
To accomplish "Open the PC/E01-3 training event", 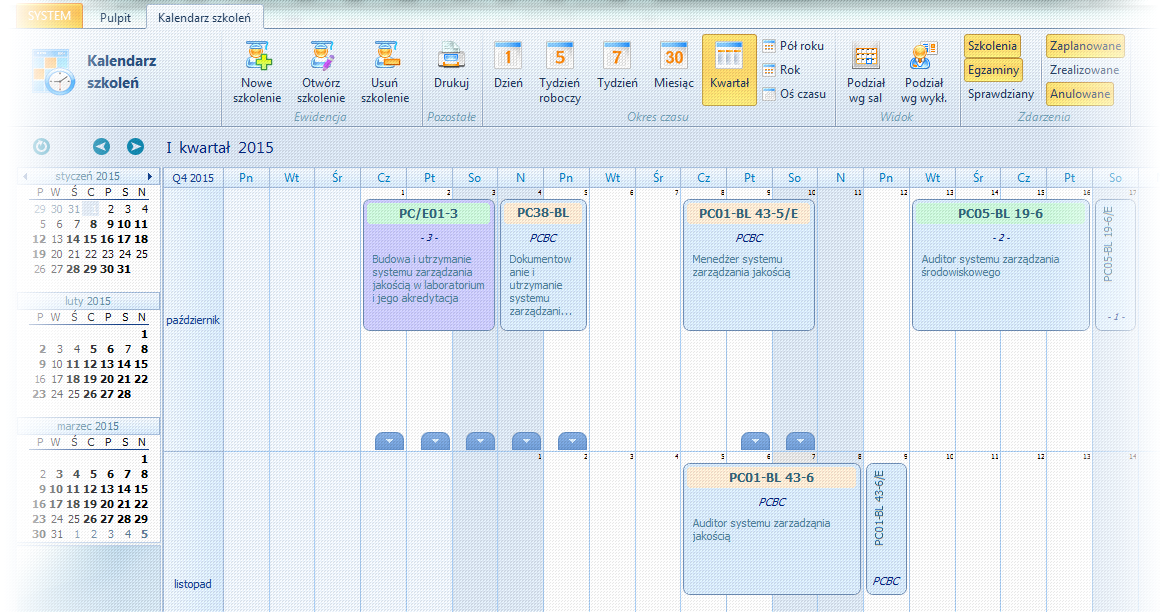I will pyautogui.click(x=428, y=265).
